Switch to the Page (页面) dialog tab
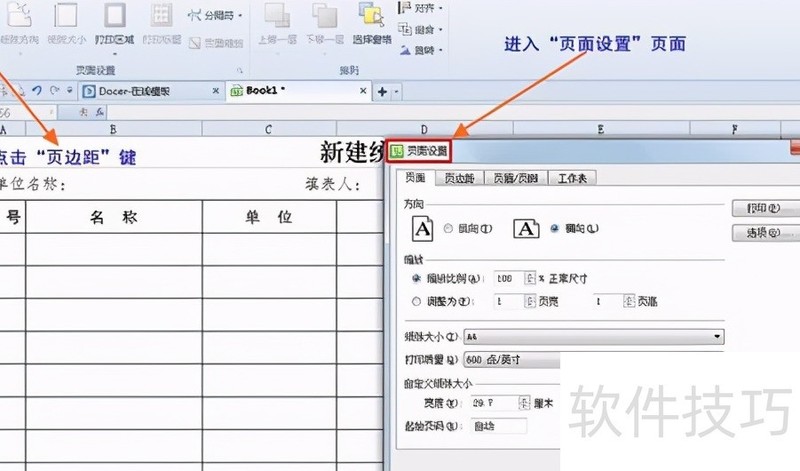Screen dimensions: 800x471 tap(415, 177)
